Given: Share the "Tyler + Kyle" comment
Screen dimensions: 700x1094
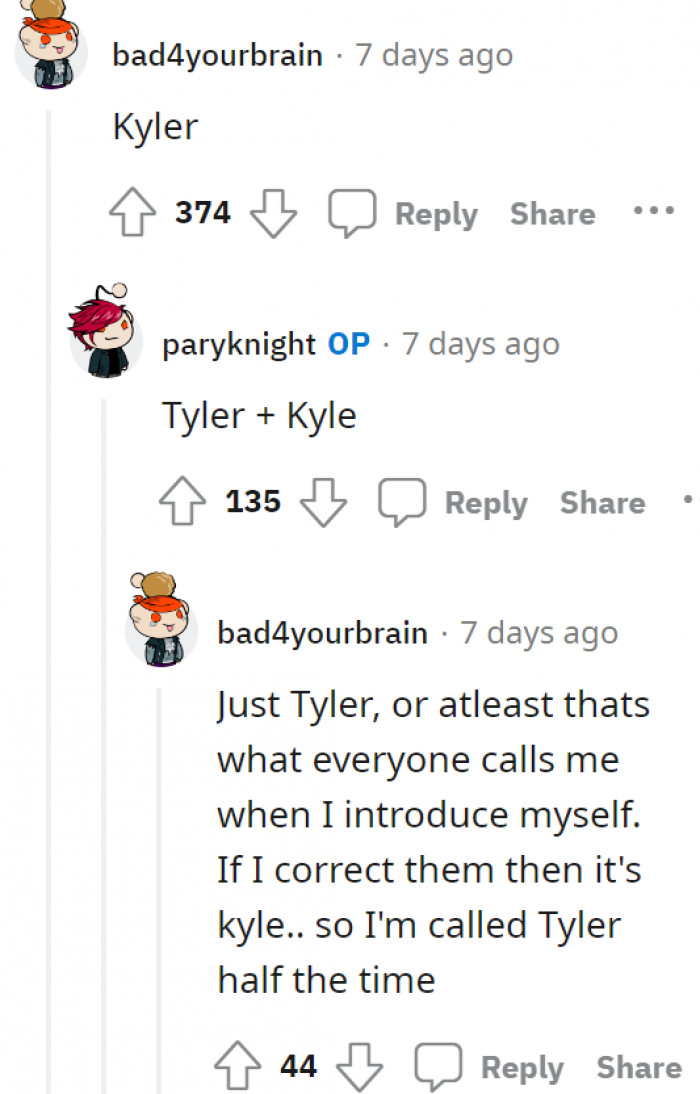Looking at the screenshot, I should [x=603, y=502].
